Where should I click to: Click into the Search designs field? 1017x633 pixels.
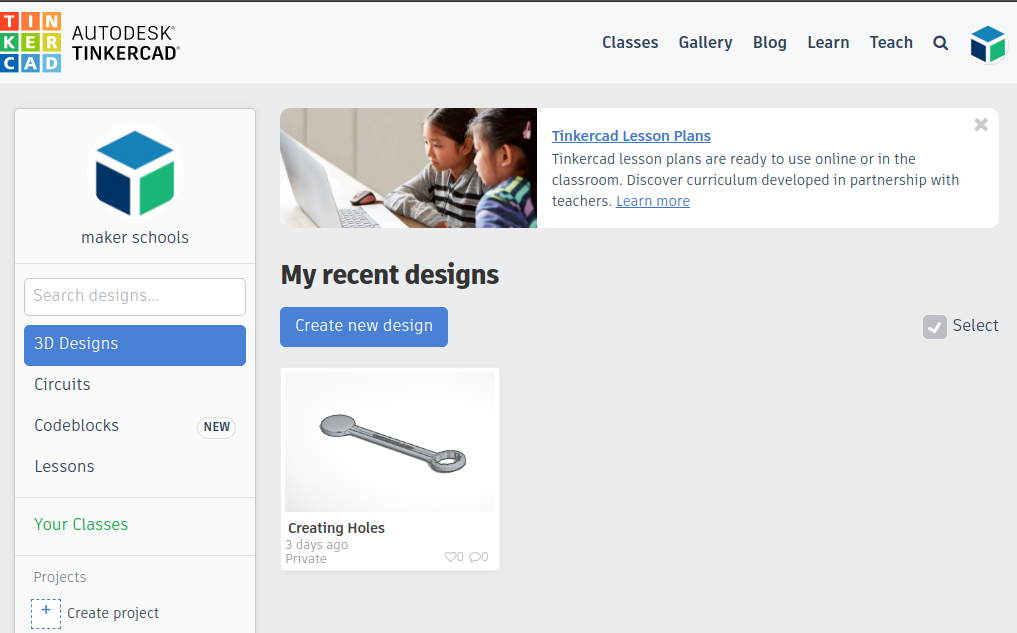[x=135, y=297]
